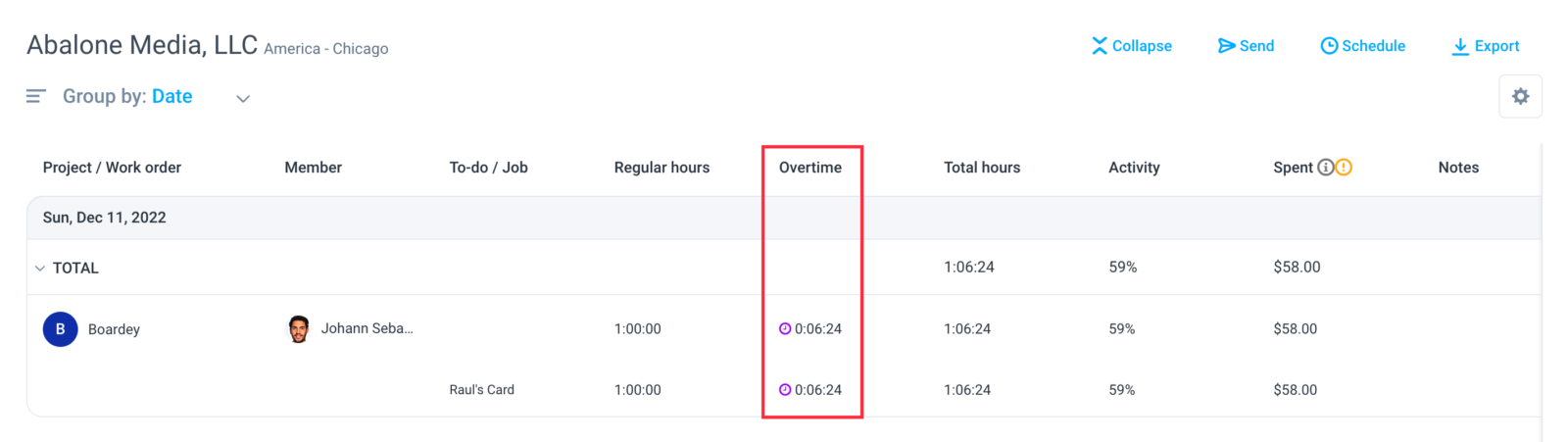Image resolution: width=1568 pixels, height=442 pixels.
Task: Collapse all report rows
Action: coord(1132,46)
